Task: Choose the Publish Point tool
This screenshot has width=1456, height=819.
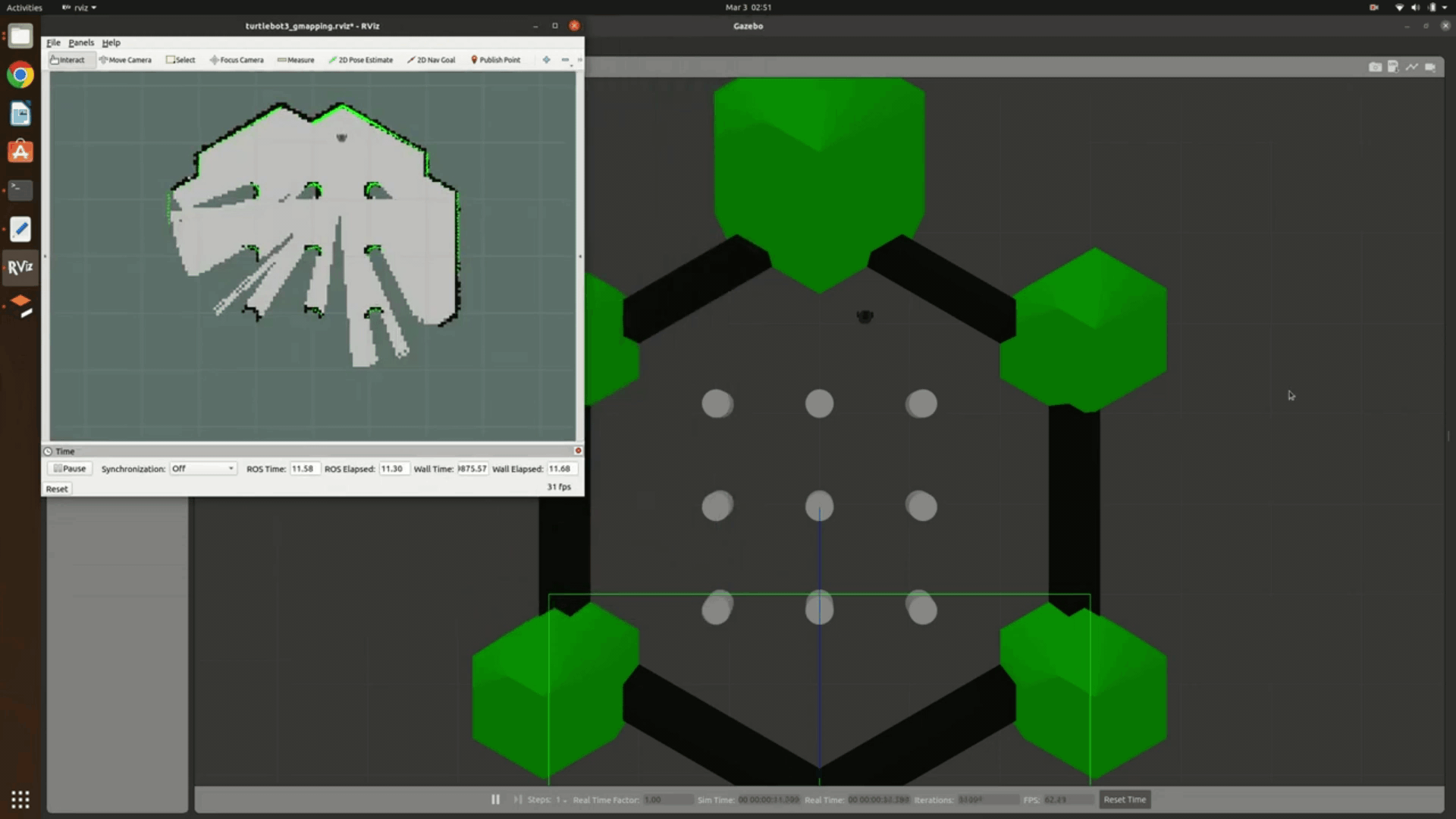Action: pos(496,60)
